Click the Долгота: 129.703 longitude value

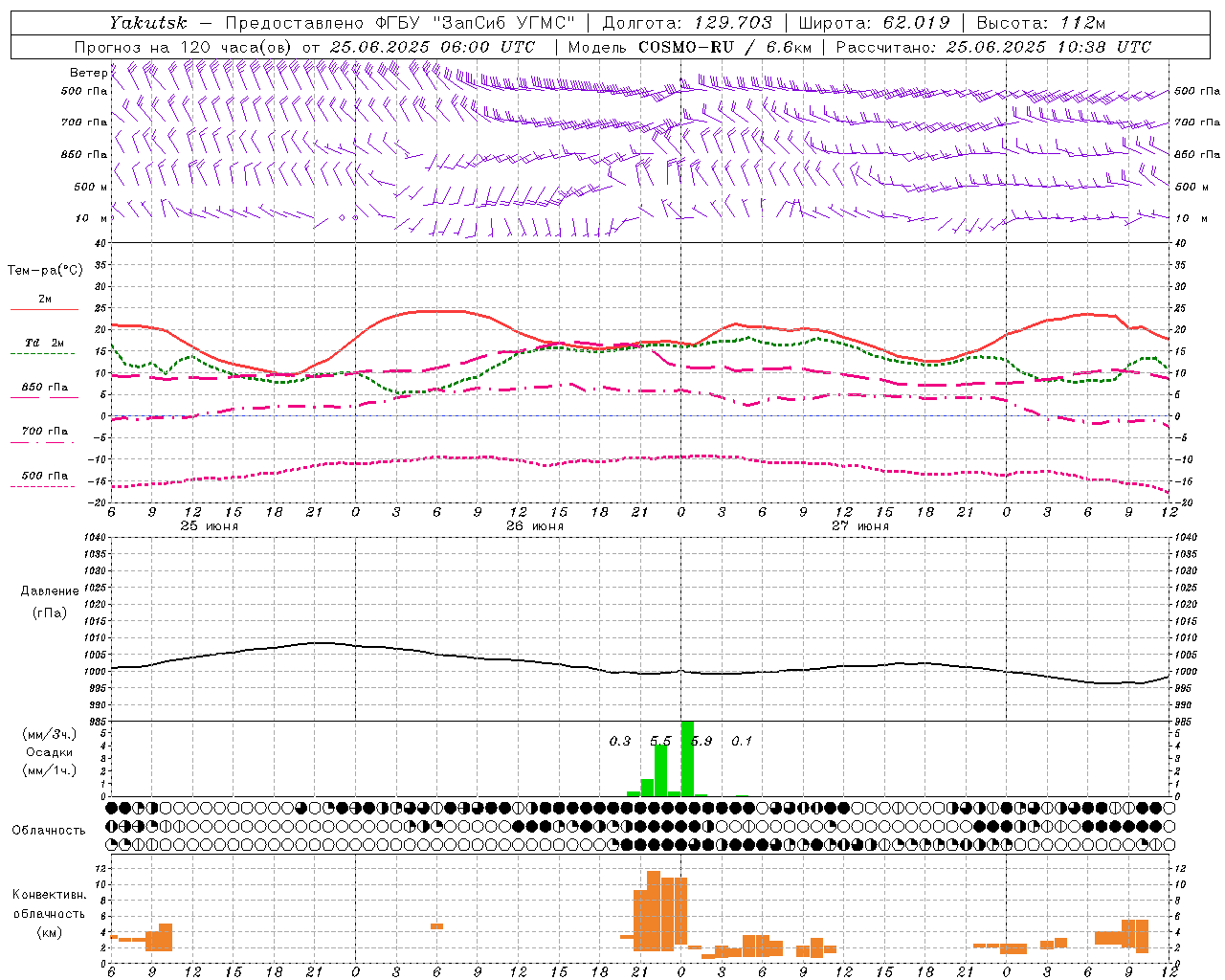tap(687, 23)
